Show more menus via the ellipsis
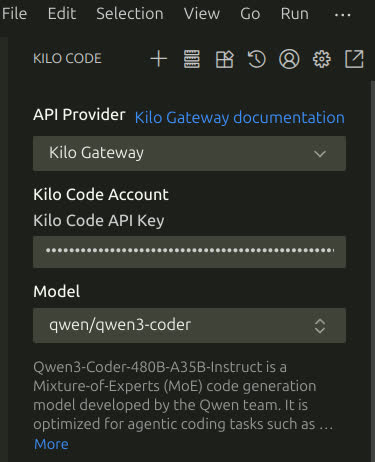Image resolution: width=375 pixels, height=462 pixels. [x=342, y=15]
